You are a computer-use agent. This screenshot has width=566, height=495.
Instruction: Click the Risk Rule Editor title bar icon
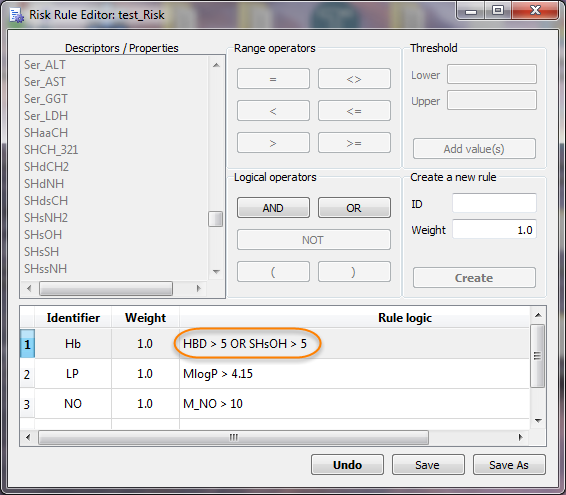pyautogui.click(x=17, y=15)
